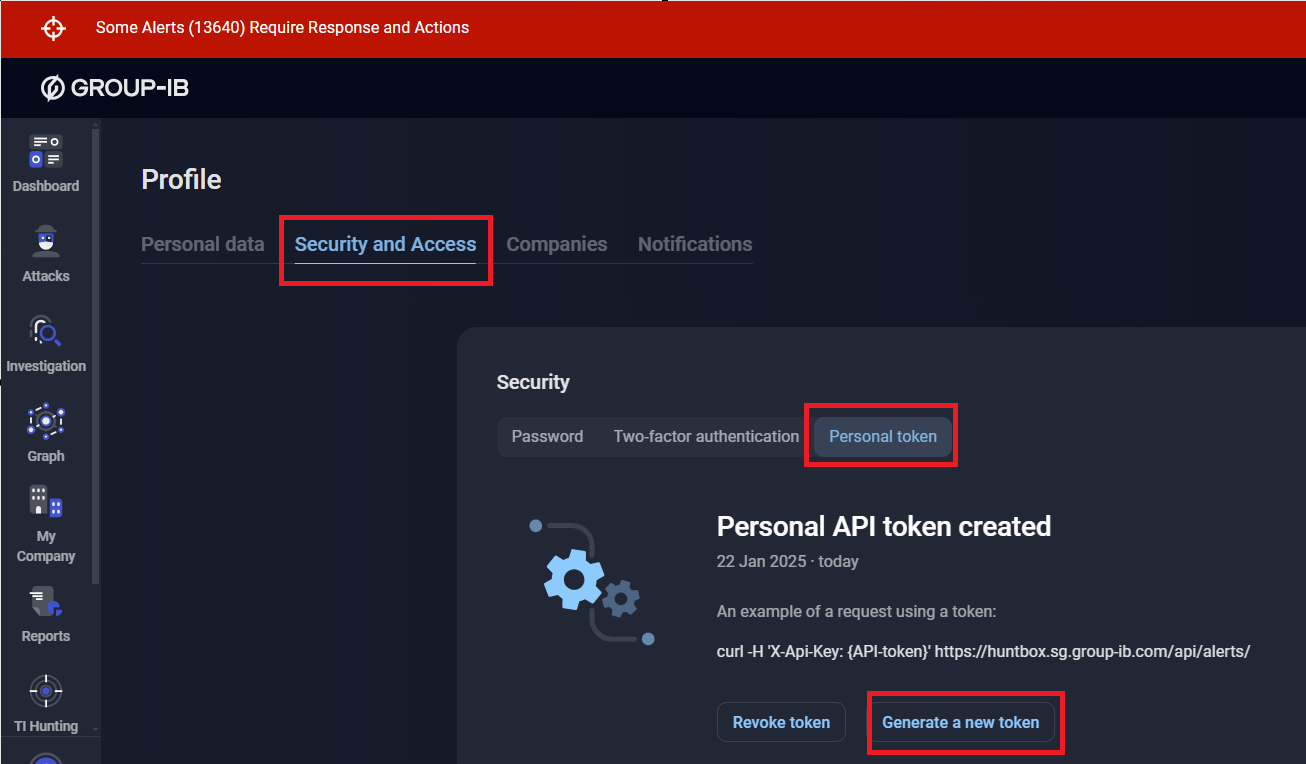Open the alerts requiring response banner message

pyautogui.click(x=282, y=28)
